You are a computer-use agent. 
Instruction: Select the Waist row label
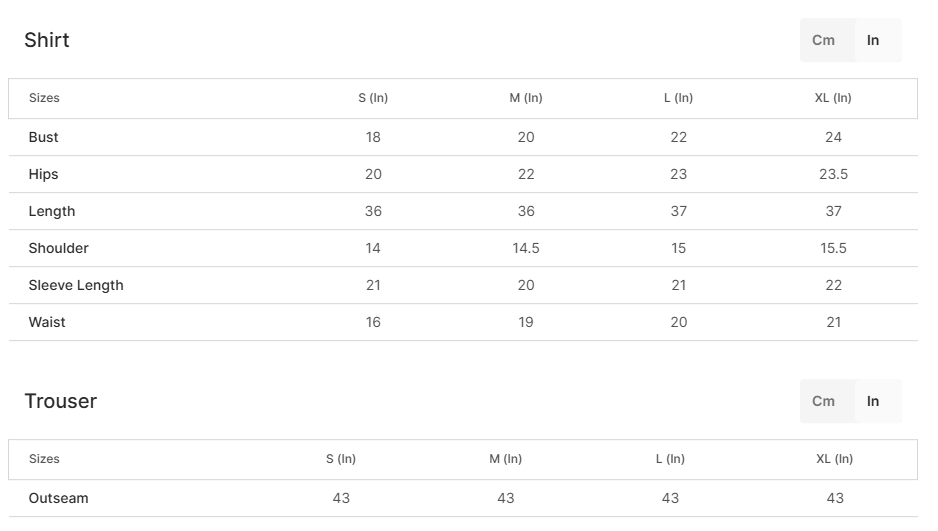pyautogui.click(x=47, y=322)
